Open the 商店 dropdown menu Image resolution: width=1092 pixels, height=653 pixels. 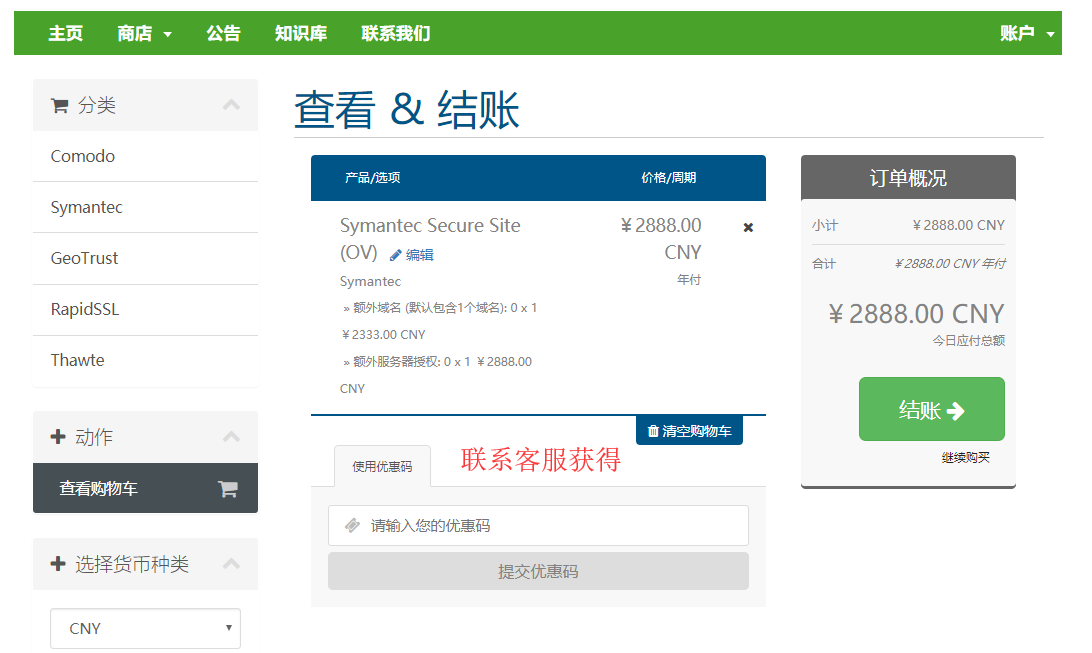coord(144,33)
